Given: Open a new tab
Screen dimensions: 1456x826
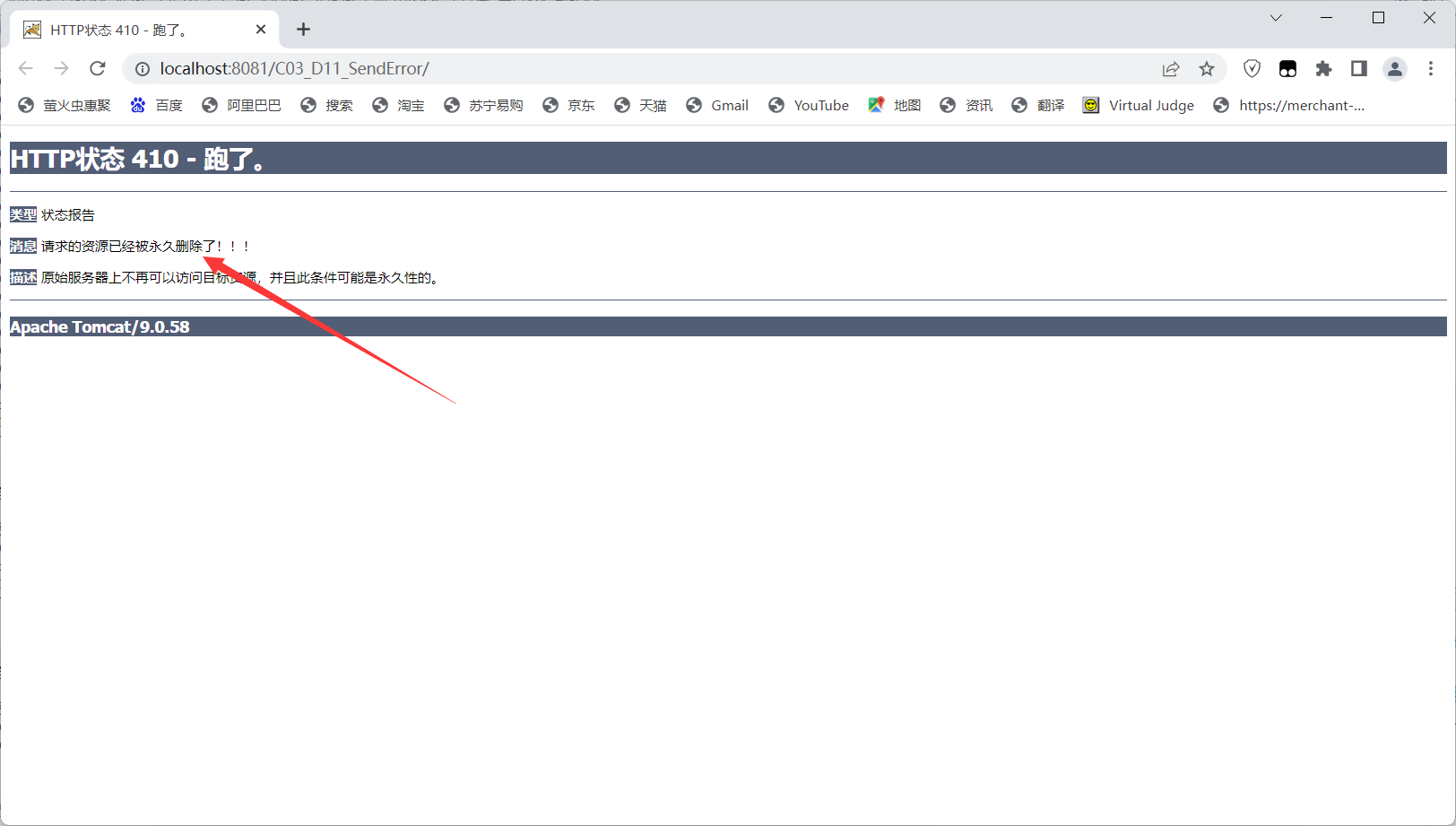Looking at the screenshot, I should click(304, 30).
